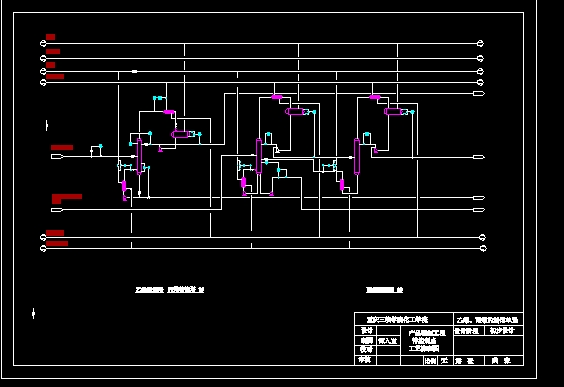Pick the horizontal reflux drum of the middle column
Image resolution: width=564 pixels, height=387 pixels.
(294, 111)
